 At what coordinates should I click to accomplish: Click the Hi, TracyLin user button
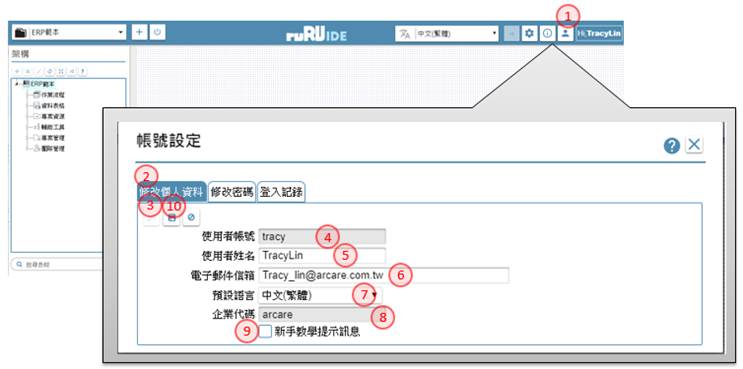point(599,34)
